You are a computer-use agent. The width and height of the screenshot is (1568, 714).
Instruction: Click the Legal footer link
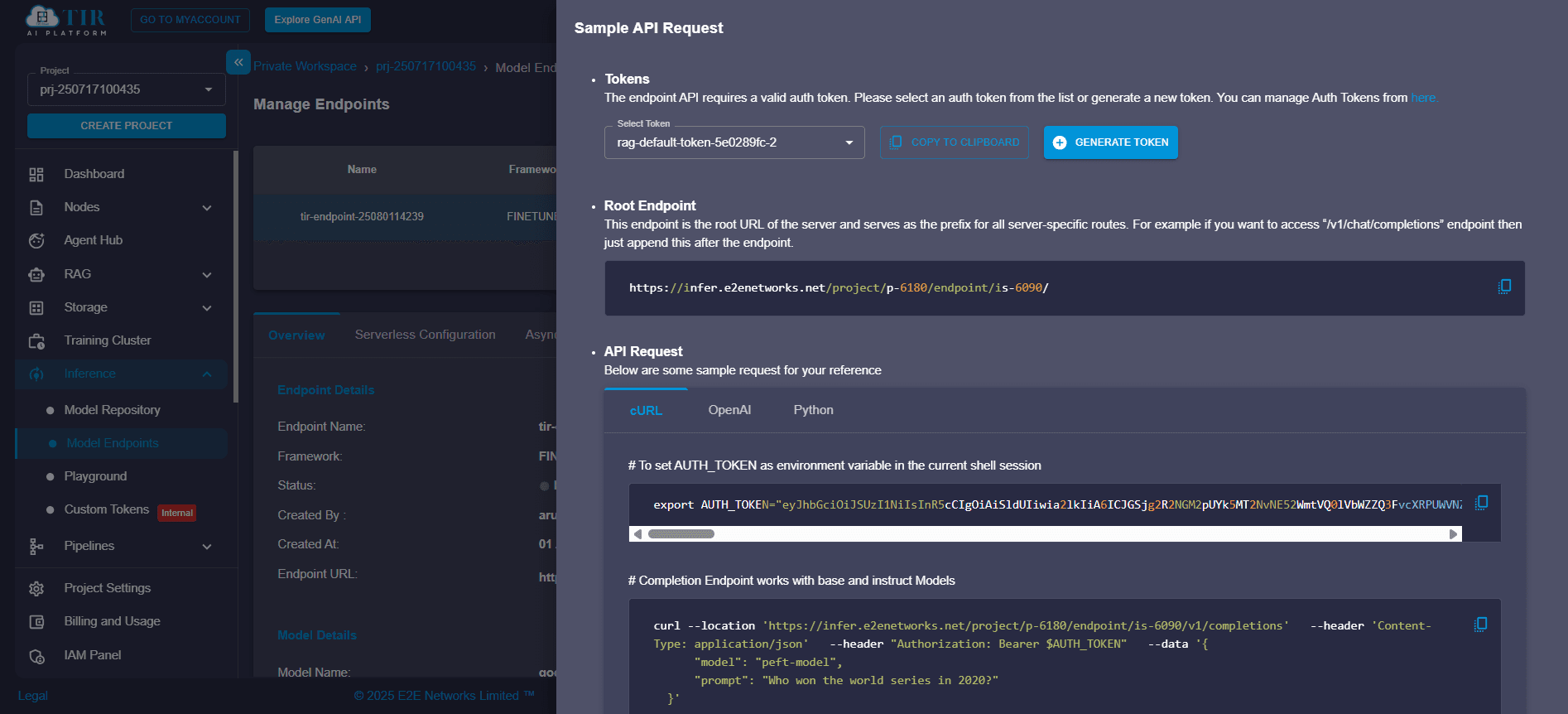click(x=33, y=696)
